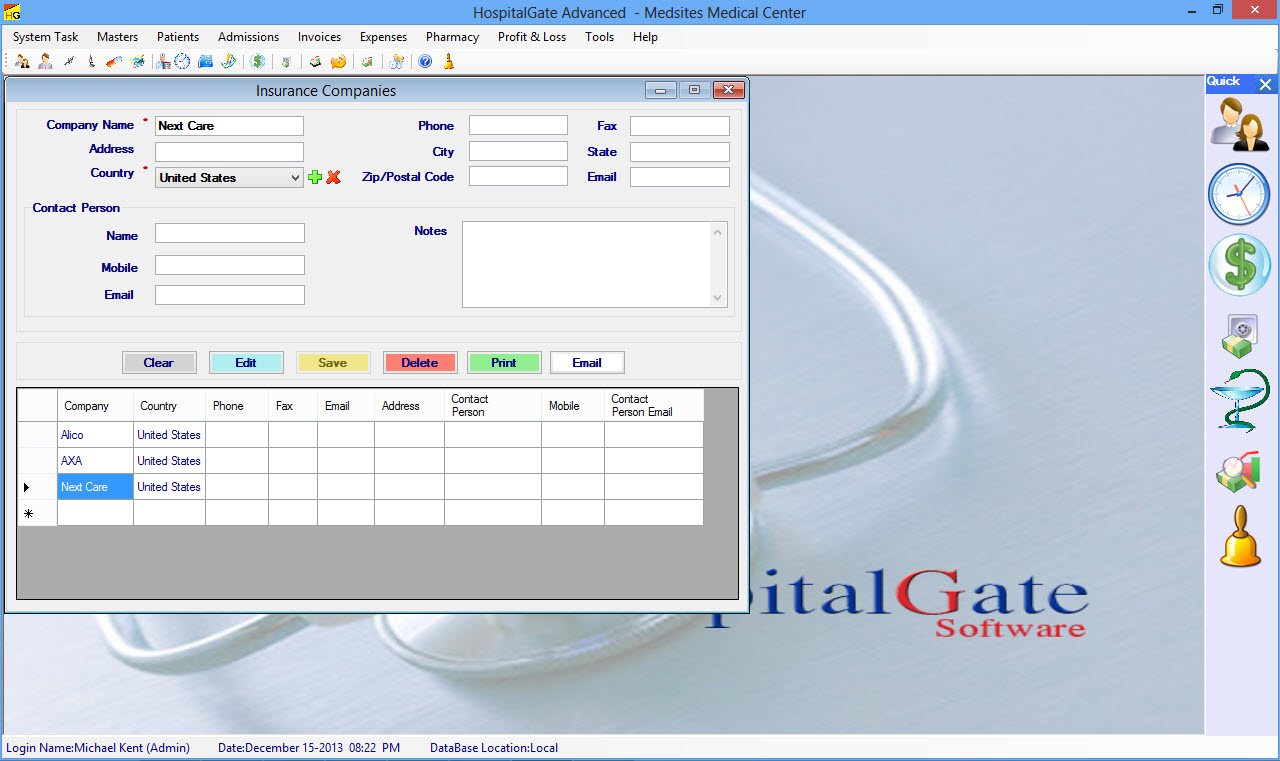Click the pharmacy snake-and-cup icon

[1239, 400]
